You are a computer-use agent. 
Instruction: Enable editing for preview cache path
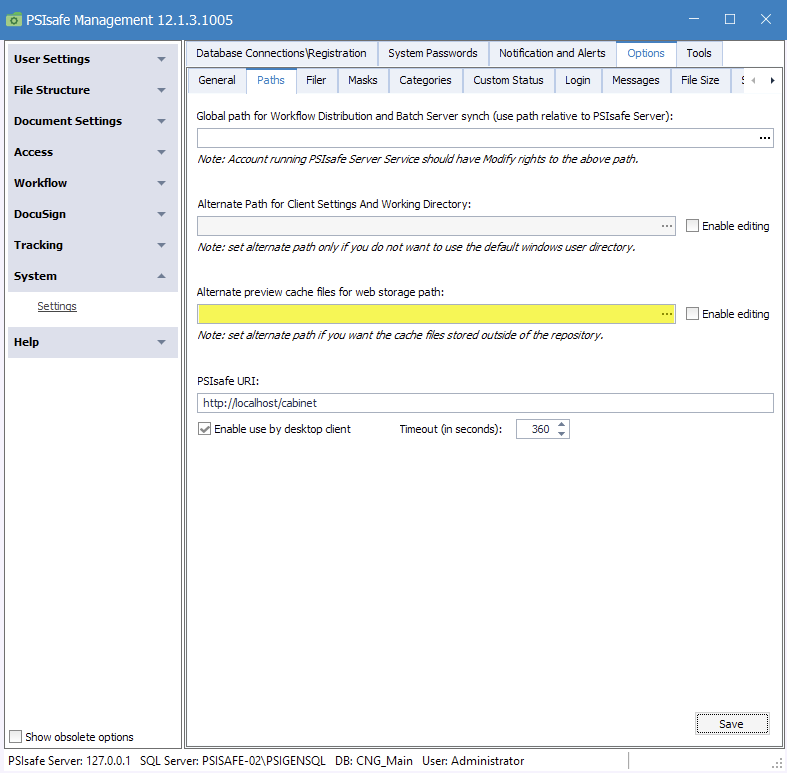[x=692, y=314]
